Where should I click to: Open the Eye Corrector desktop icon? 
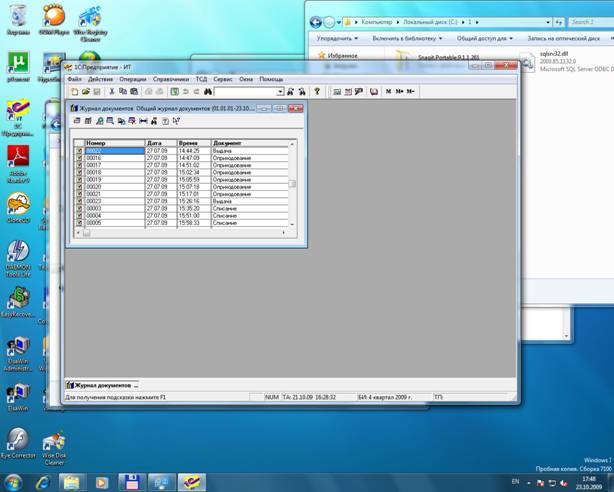(x=18, y=443)
